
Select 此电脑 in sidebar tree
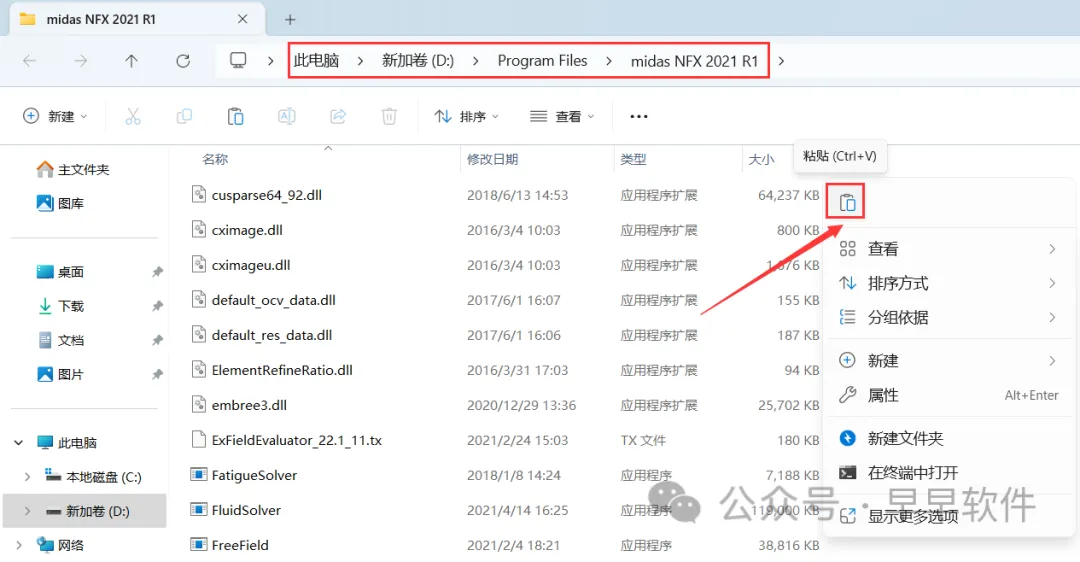click(67, 442)
